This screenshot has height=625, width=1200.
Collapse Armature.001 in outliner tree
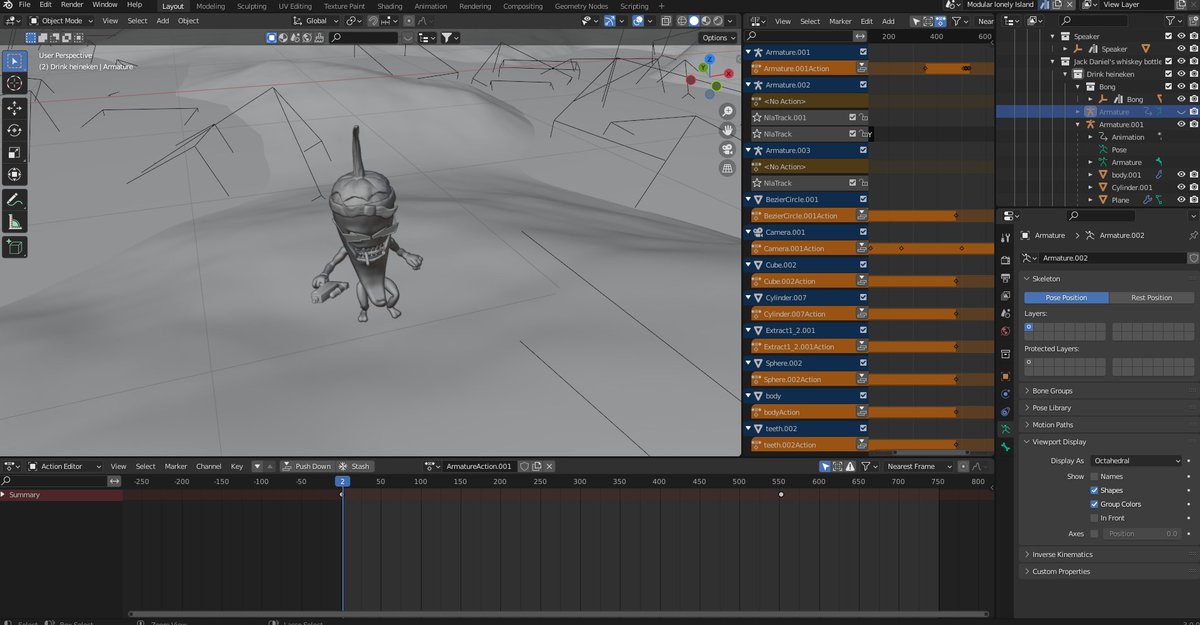tap(1079, 125)
